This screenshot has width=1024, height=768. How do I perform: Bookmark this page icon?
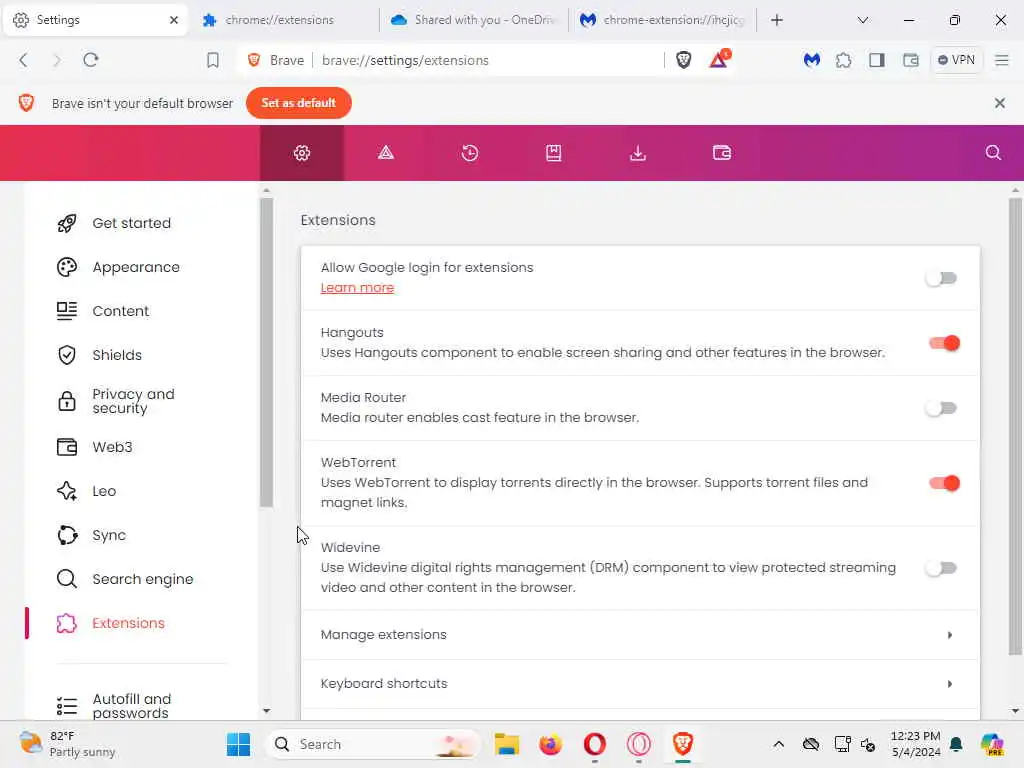click(212, 60)
